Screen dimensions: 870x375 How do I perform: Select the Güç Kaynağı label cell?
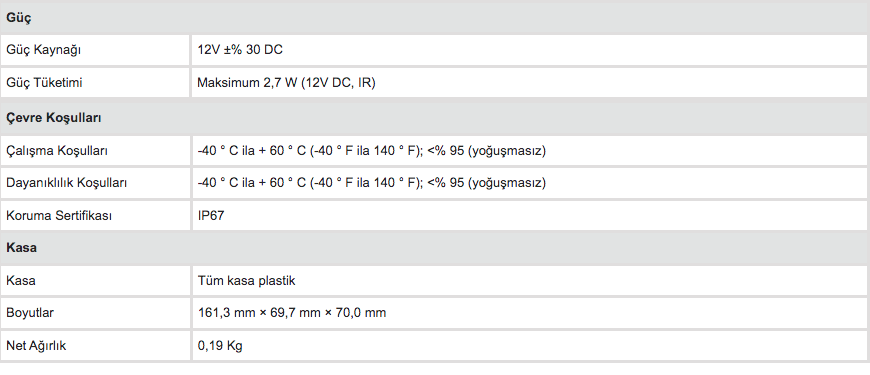(x=95, y=50)
